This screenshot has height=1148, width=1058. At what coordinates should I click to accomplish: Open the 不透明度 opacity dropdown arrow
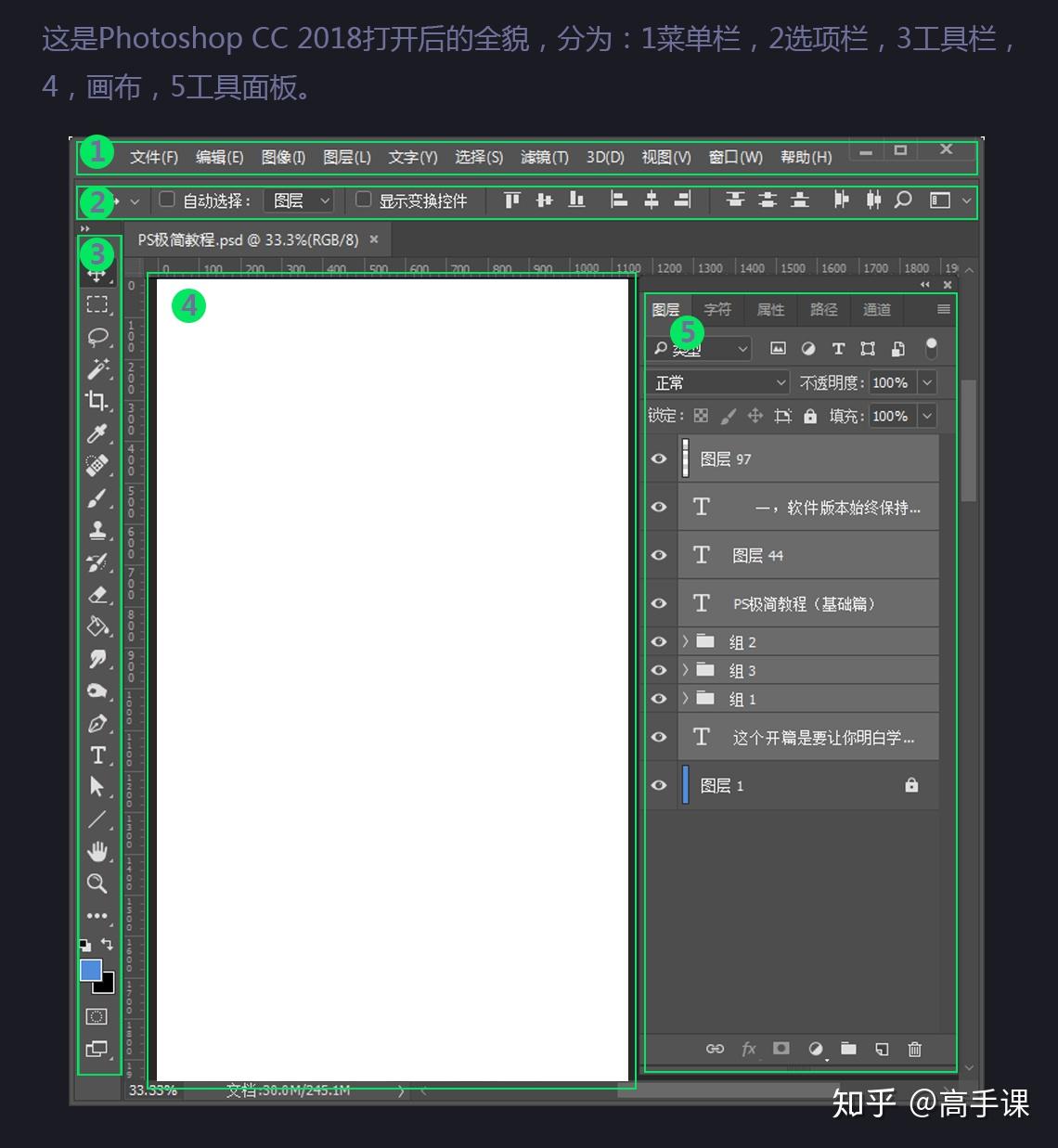pos(926,382)
